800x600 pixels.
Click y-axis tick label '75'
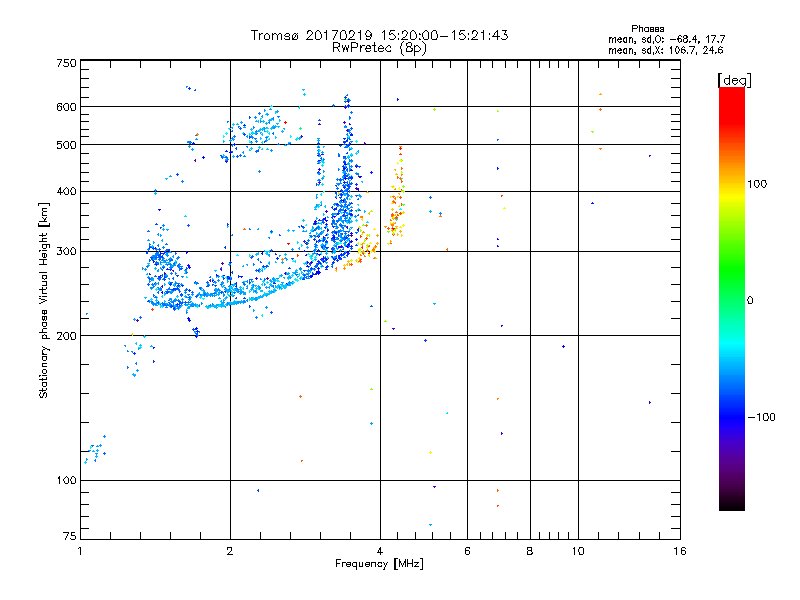coord(70,536)
